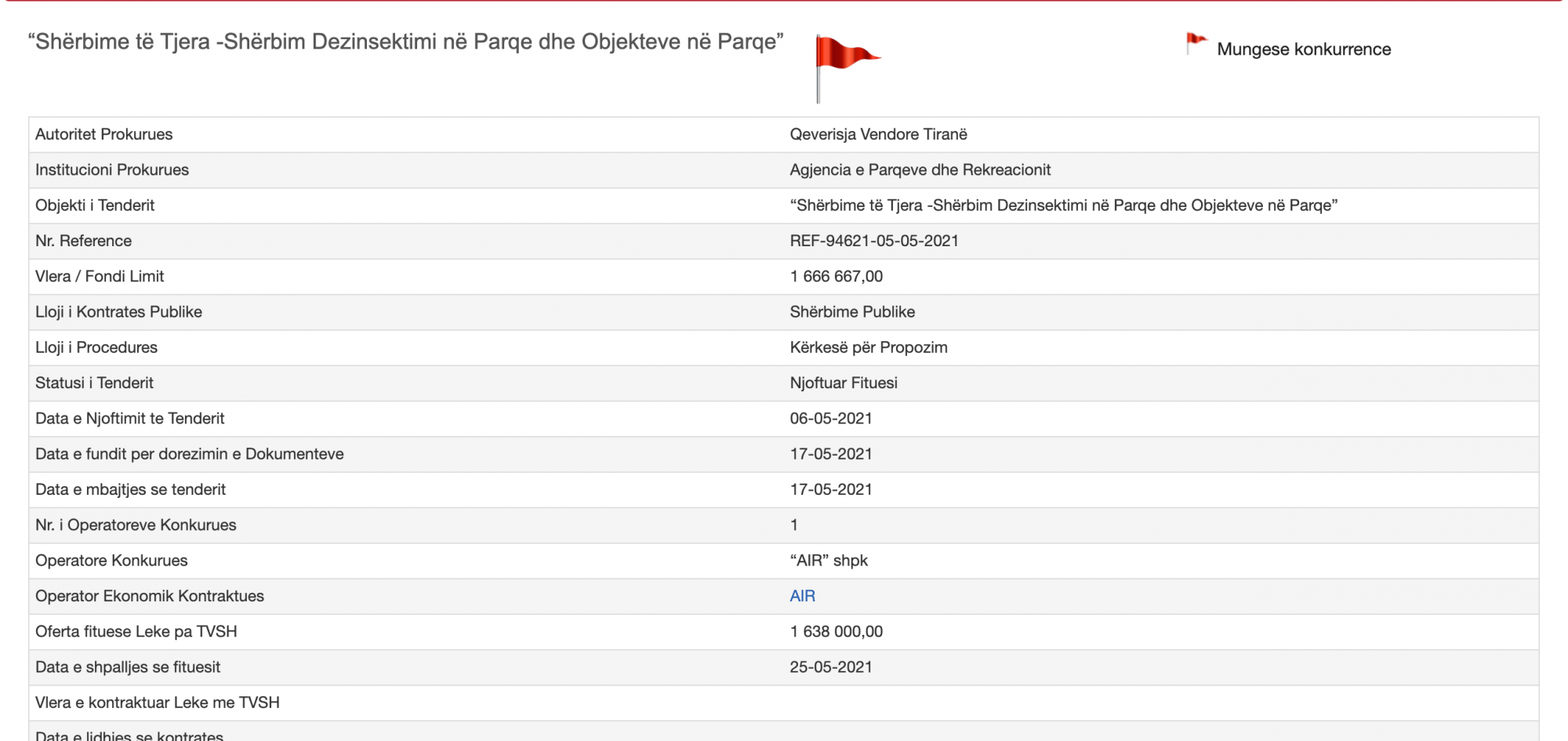Select value Qeverisja Vendore Tiranë
Viewport: 1568px width, 741px height.
[x=878, y=134]
